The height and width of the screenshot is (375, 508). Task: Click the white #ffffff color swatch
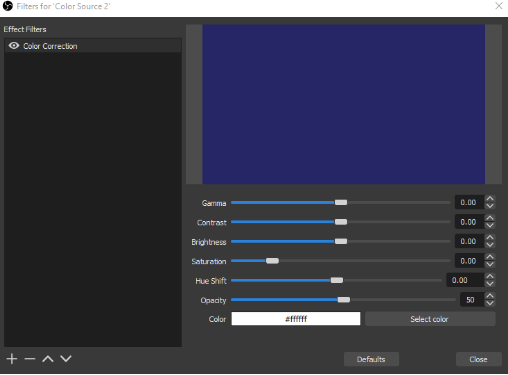tap(296, 319)
